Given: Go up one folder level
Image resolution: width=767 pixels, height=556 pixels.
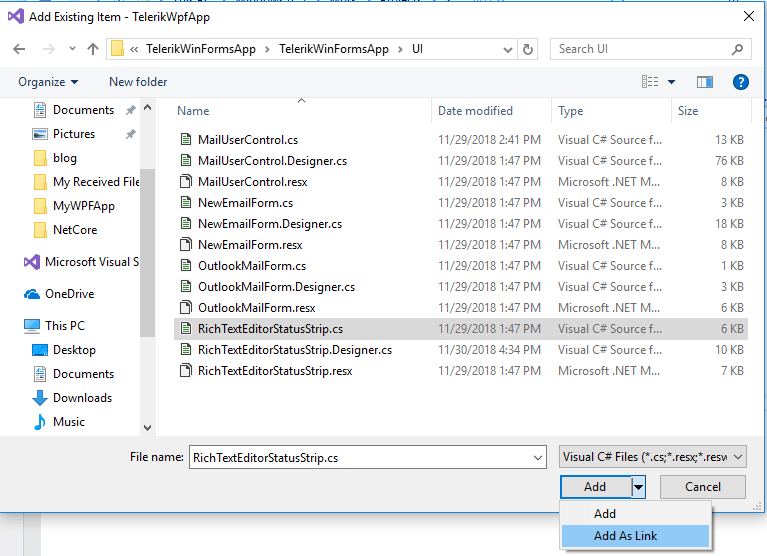Looking at the screenshot, I should 93,49.
